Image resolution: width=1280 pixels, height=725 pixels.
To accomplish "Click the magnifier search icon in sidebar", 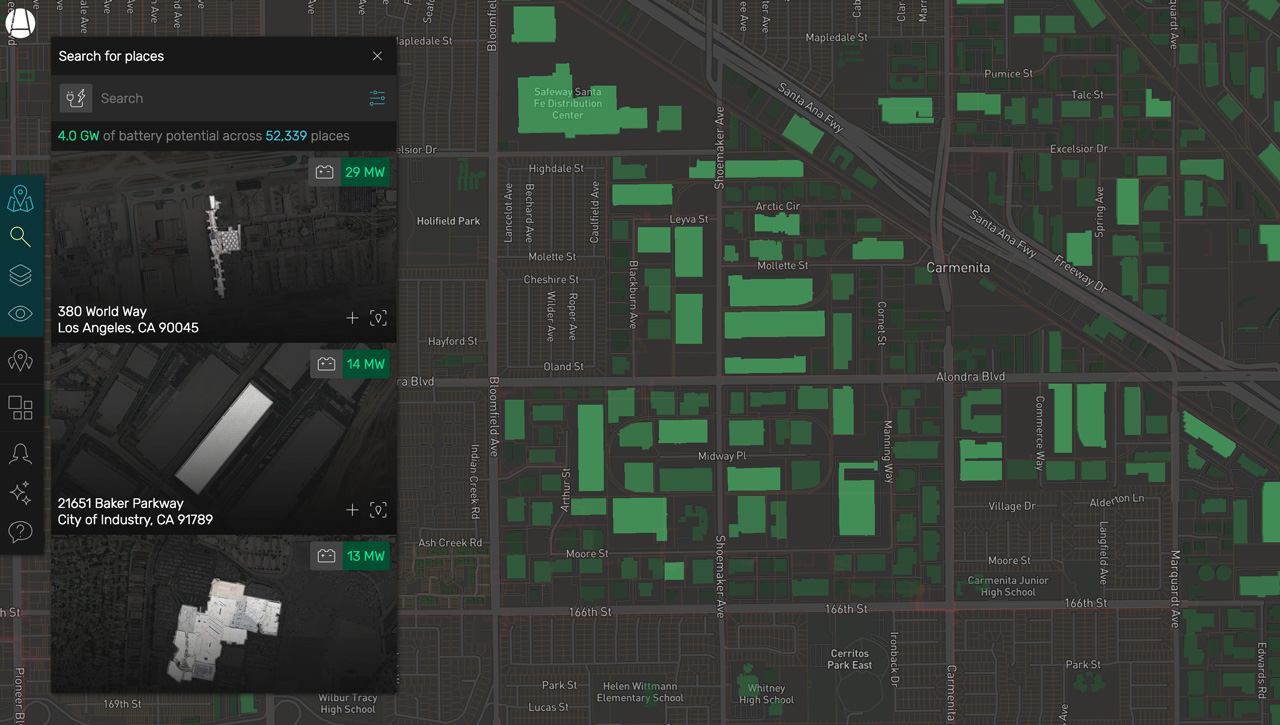I will (20, 237).
